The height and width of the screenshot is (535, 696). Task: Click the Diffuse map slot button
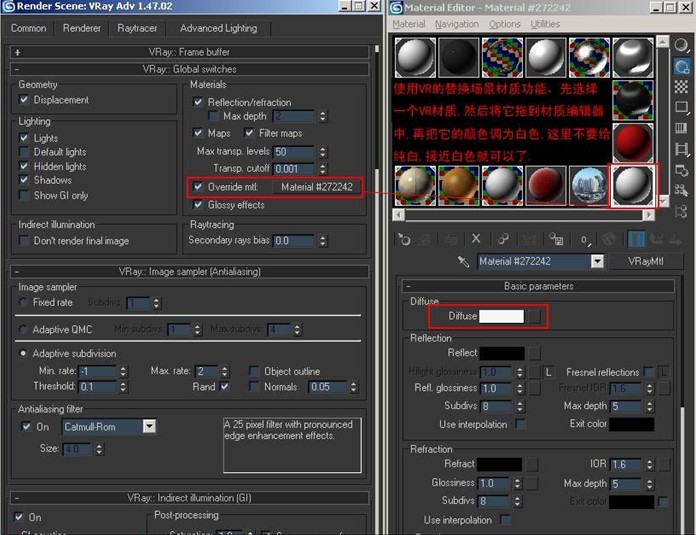tap(534, 317)
